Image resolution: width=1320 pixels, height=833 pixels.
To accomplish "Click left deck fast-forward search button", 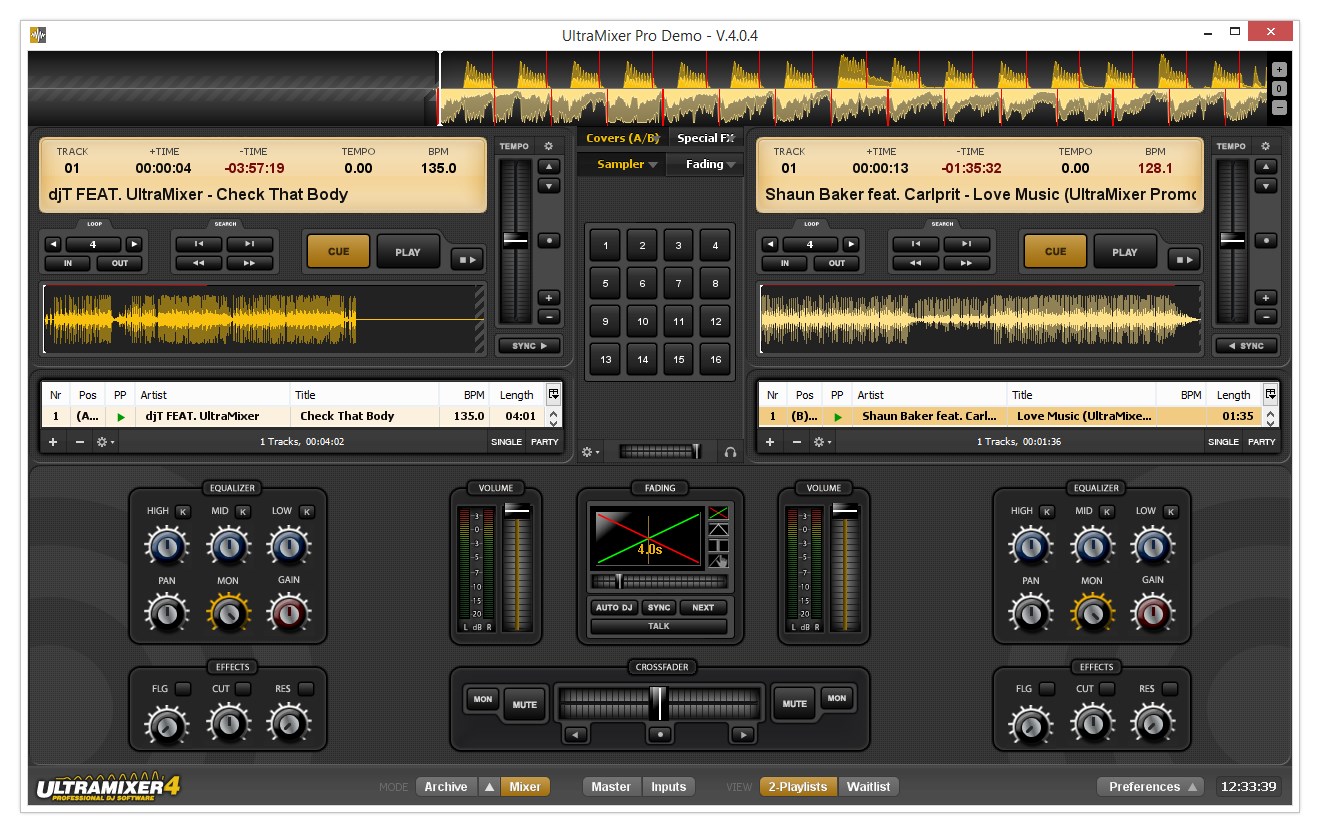I will click(x=250, y=264).
